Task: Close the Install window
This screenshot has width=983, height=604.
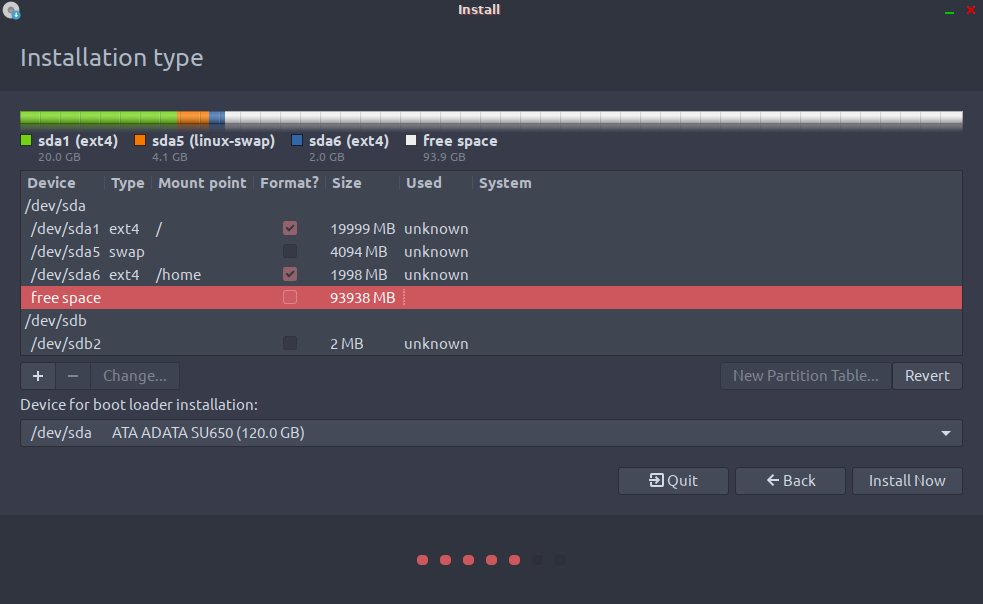Action: click(969, 11)
